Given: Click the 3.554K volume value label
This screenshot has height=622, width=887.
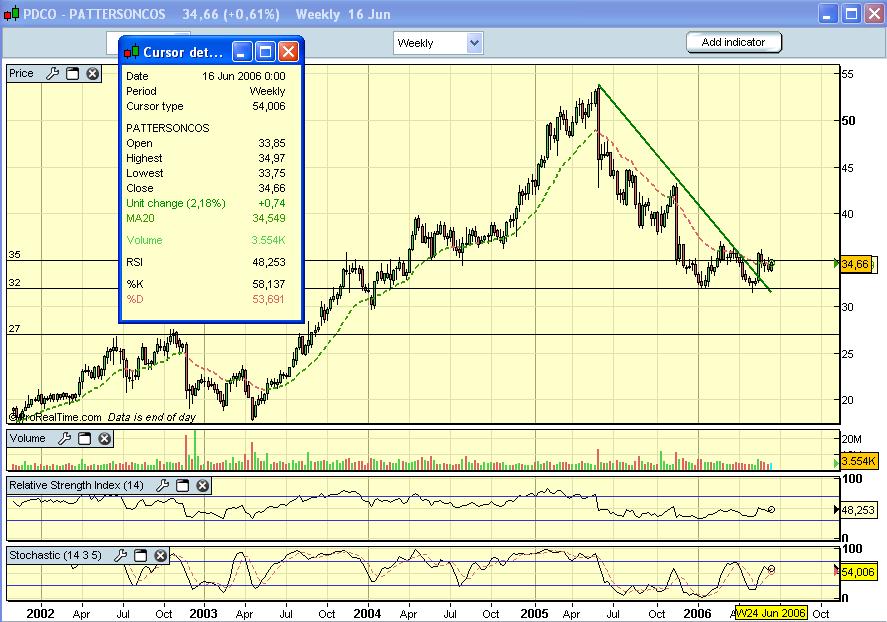Looking at the screenshot, I should [859, 461].
